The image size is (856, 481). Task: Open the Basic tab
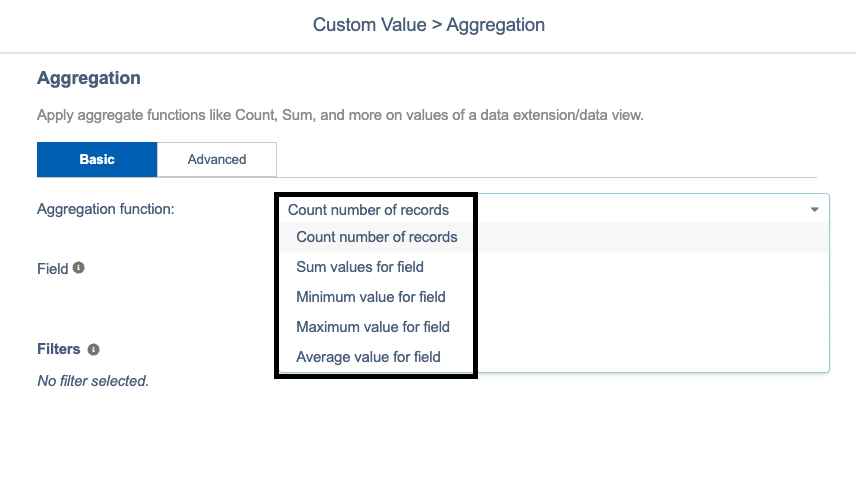[x=97, y=159]
